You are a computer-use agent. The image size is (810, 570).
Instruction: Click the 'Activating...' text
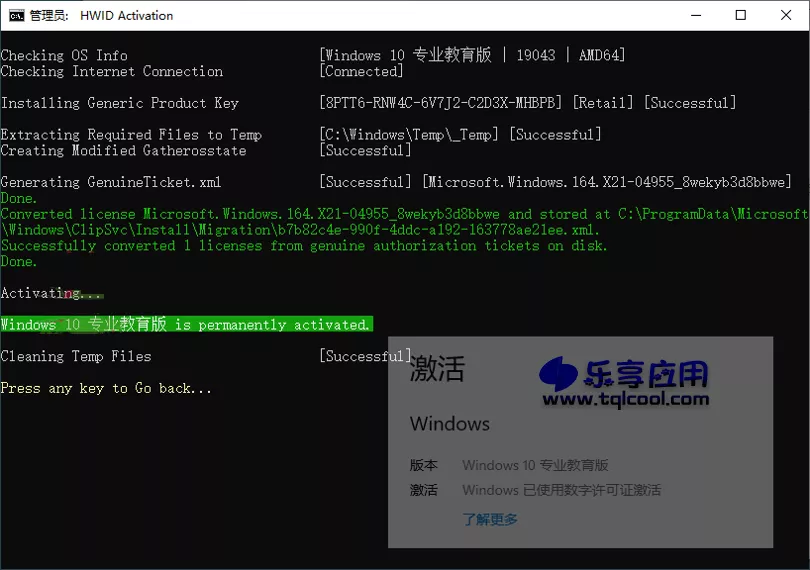tap(51, 293)
